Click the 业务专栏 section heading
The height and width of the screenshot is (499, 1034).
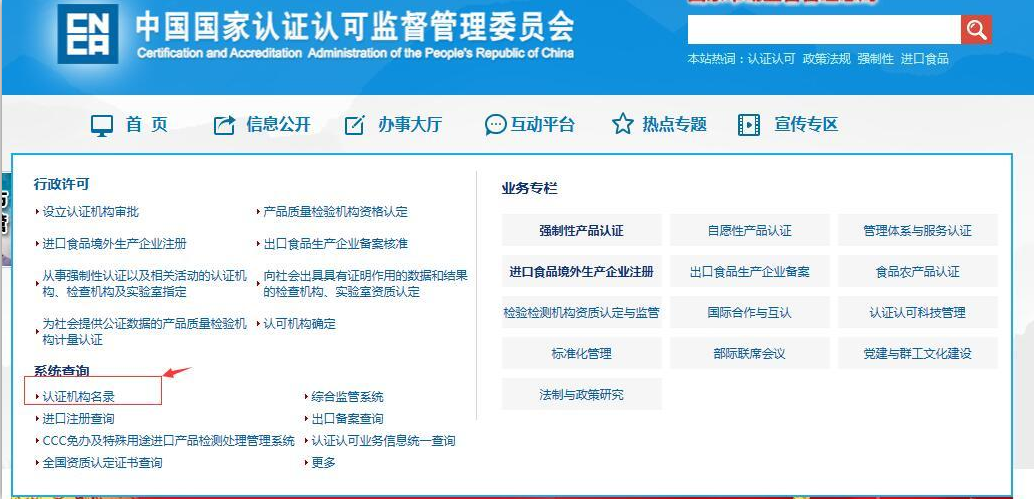coord(530,189)
